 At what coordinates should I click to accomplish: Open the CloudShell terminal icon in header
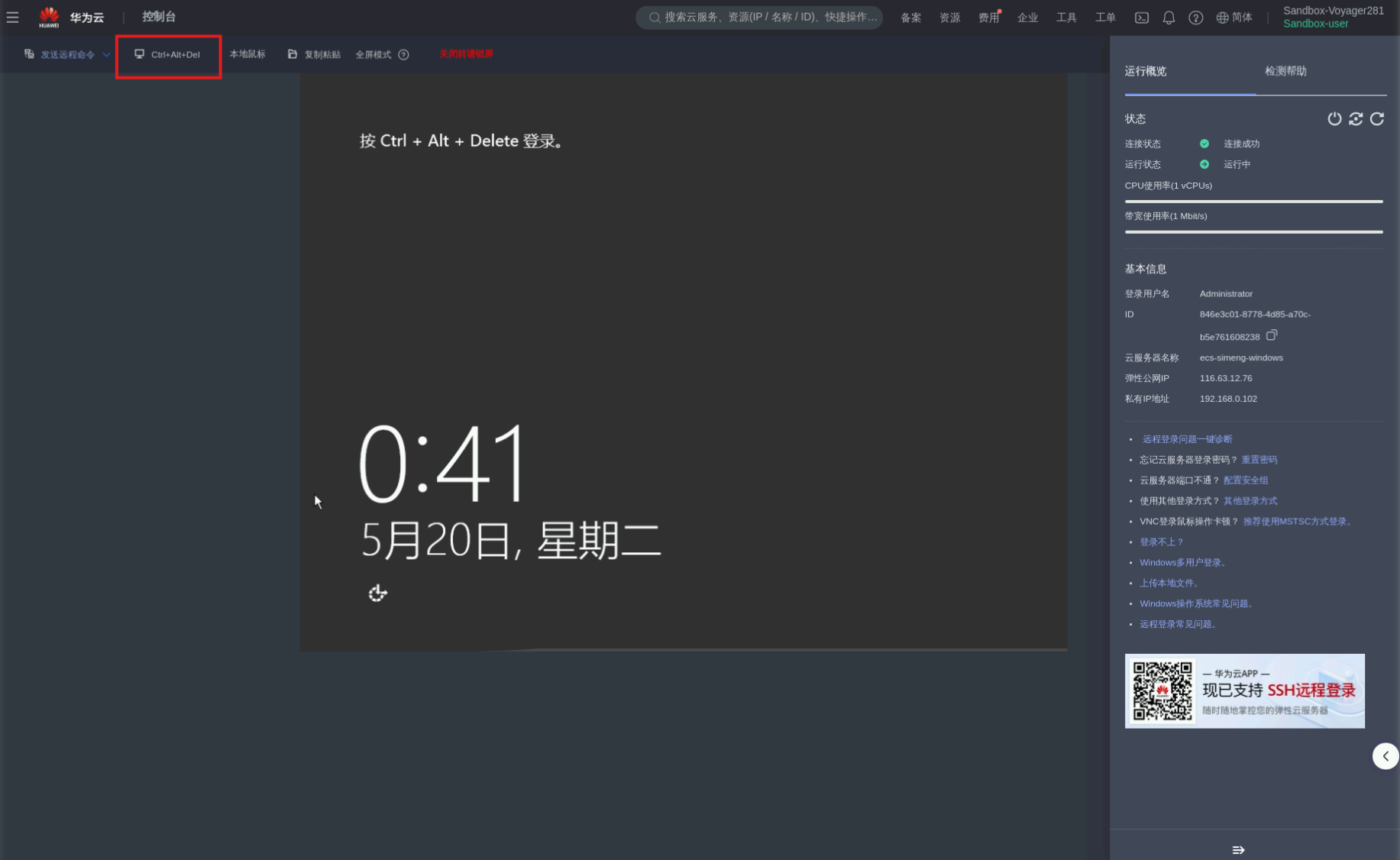[x=1141, y=18]
